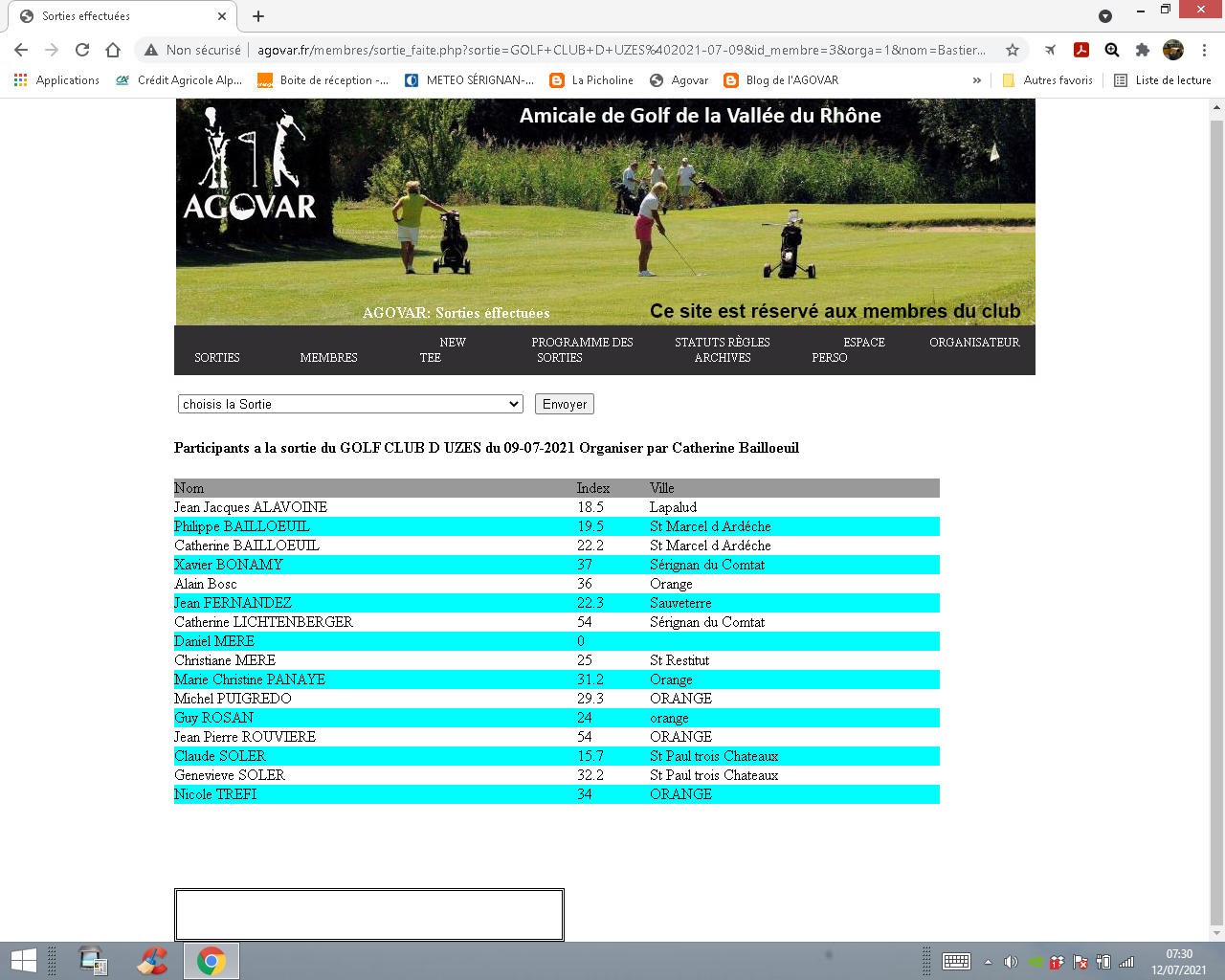Select Catherine BAILLOEUIL in the list
This screenshot has height=980, width=1225.
pyautogui.click(x=247, y=546)
